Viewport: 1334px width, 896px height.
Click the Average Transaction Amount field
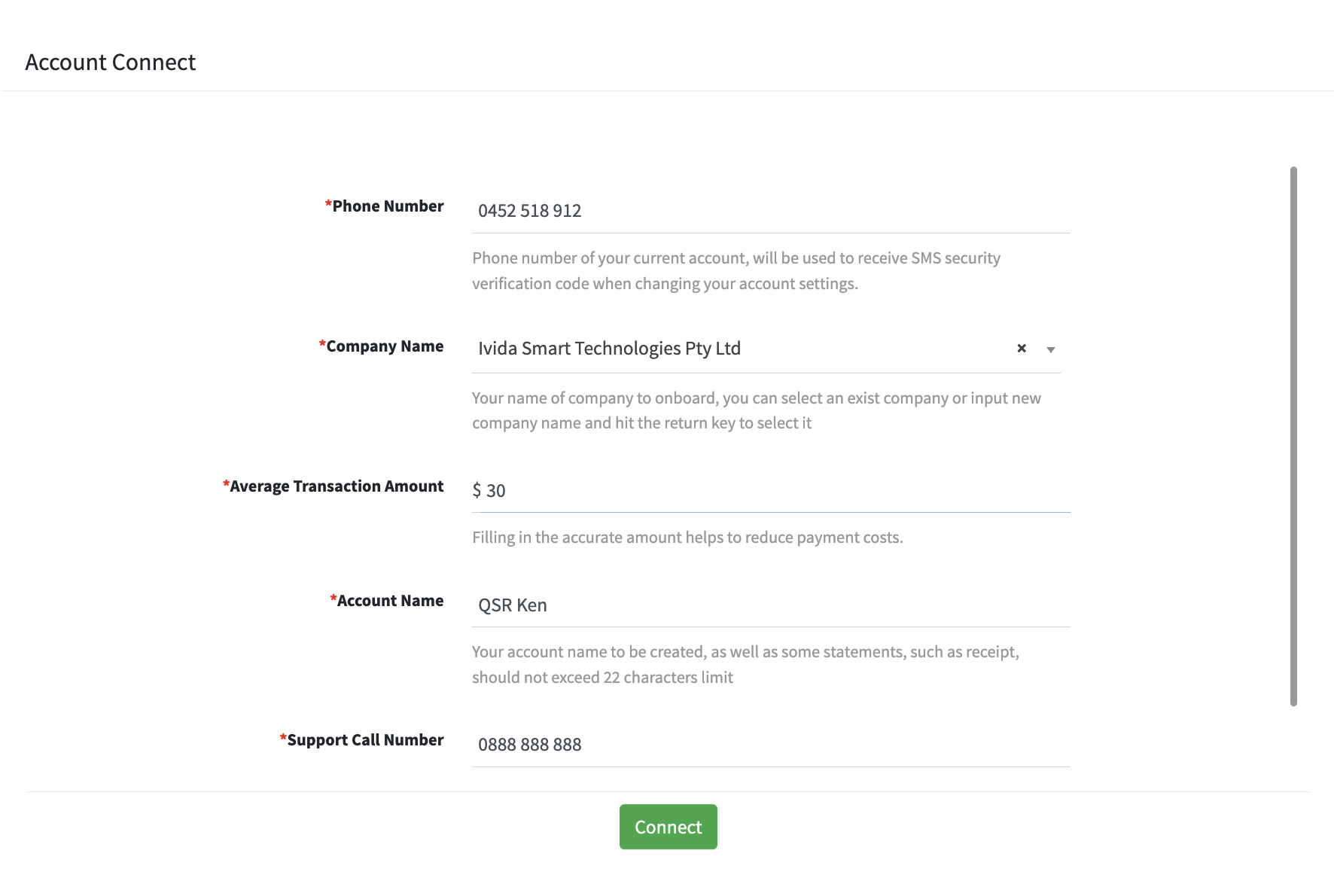click(775, 491)
